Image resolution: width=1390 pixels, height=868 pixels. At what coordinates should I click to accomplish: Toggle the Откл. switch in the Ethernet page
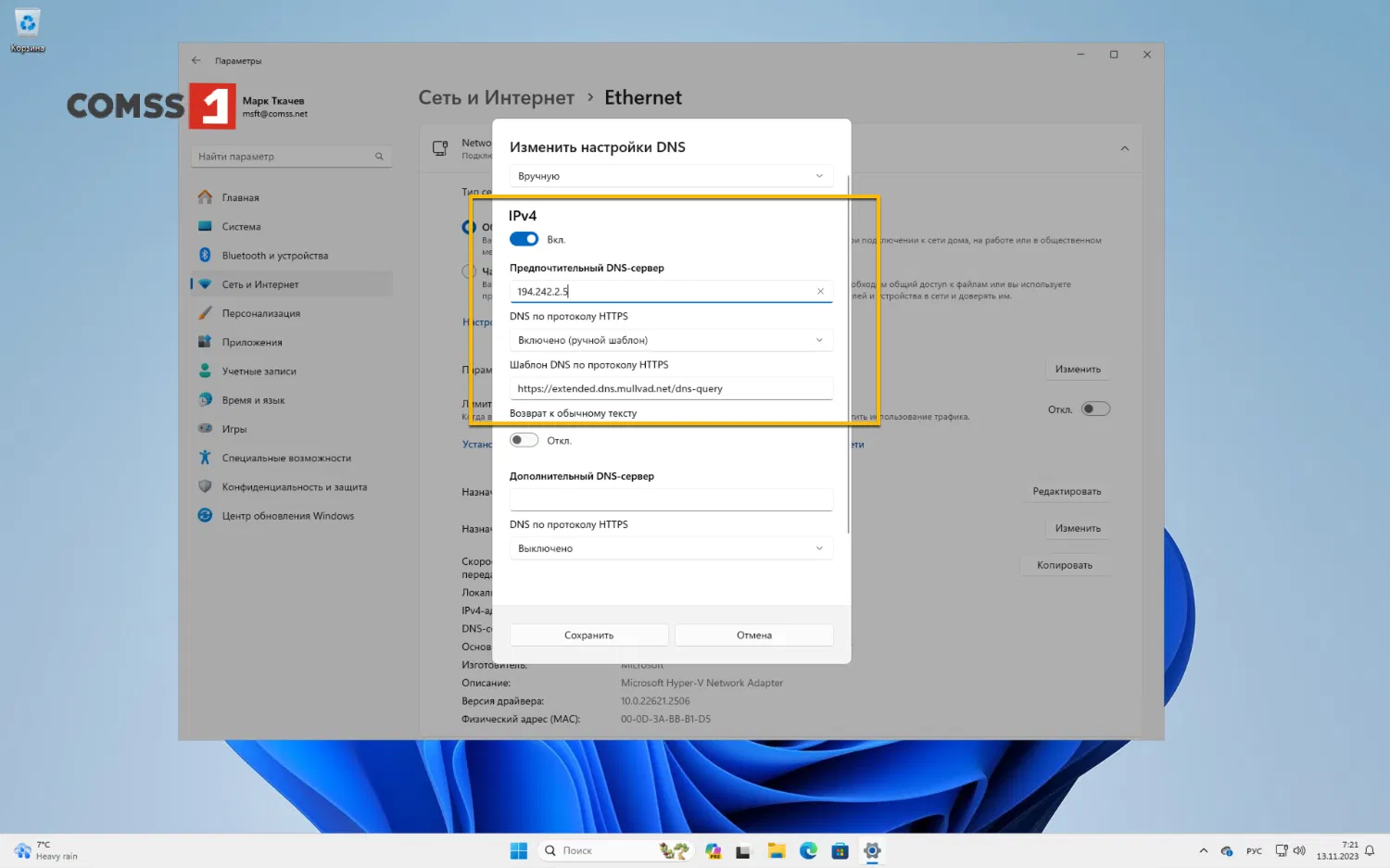pyautogui.click(x=1095, y=409)
